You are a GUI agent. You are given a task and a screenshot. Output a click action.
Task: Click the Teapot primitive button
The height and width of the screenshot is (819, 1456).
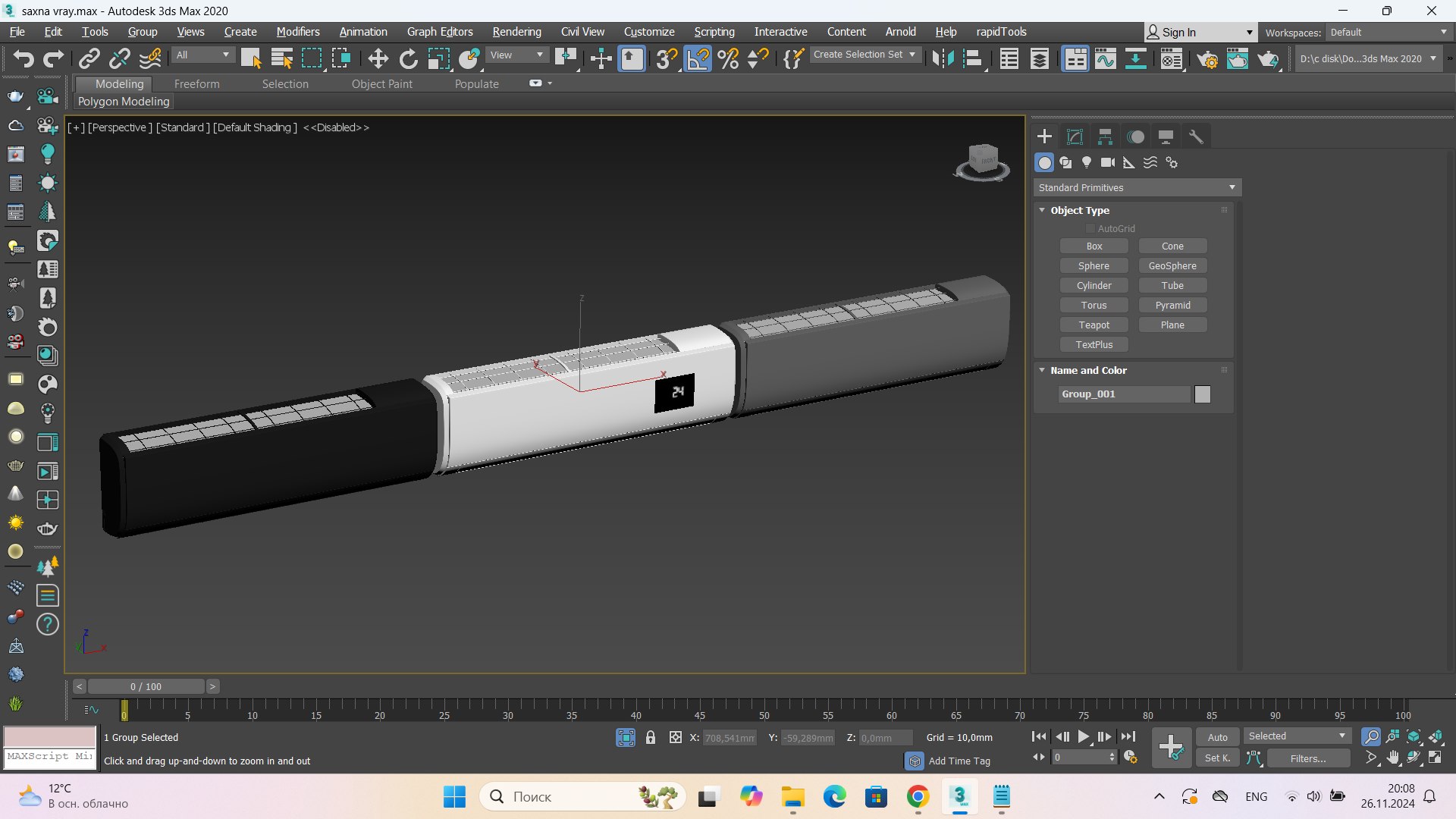(1094, 325)
